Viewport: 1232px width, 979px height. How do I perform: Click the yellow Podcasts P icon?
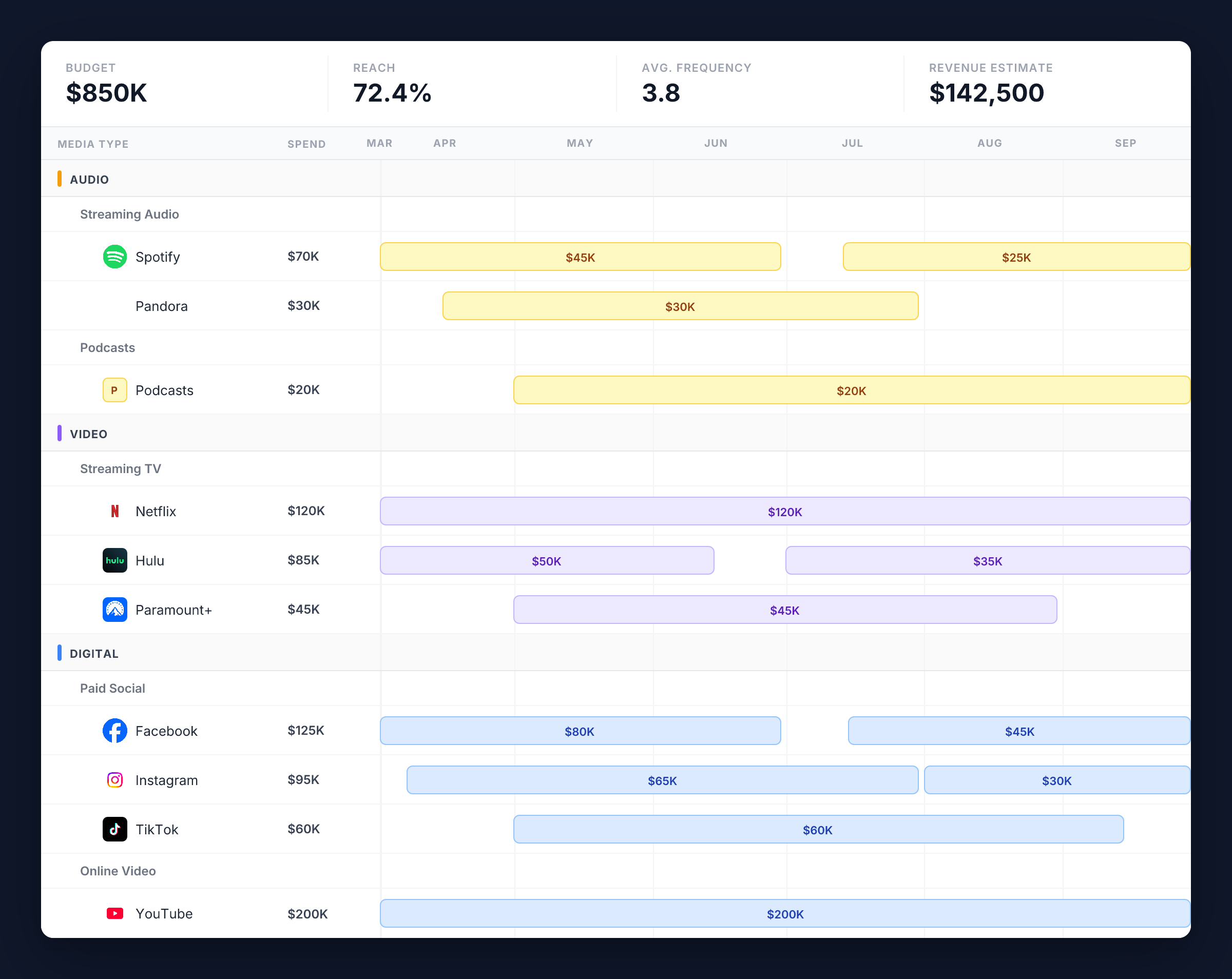tap(115, 390)
